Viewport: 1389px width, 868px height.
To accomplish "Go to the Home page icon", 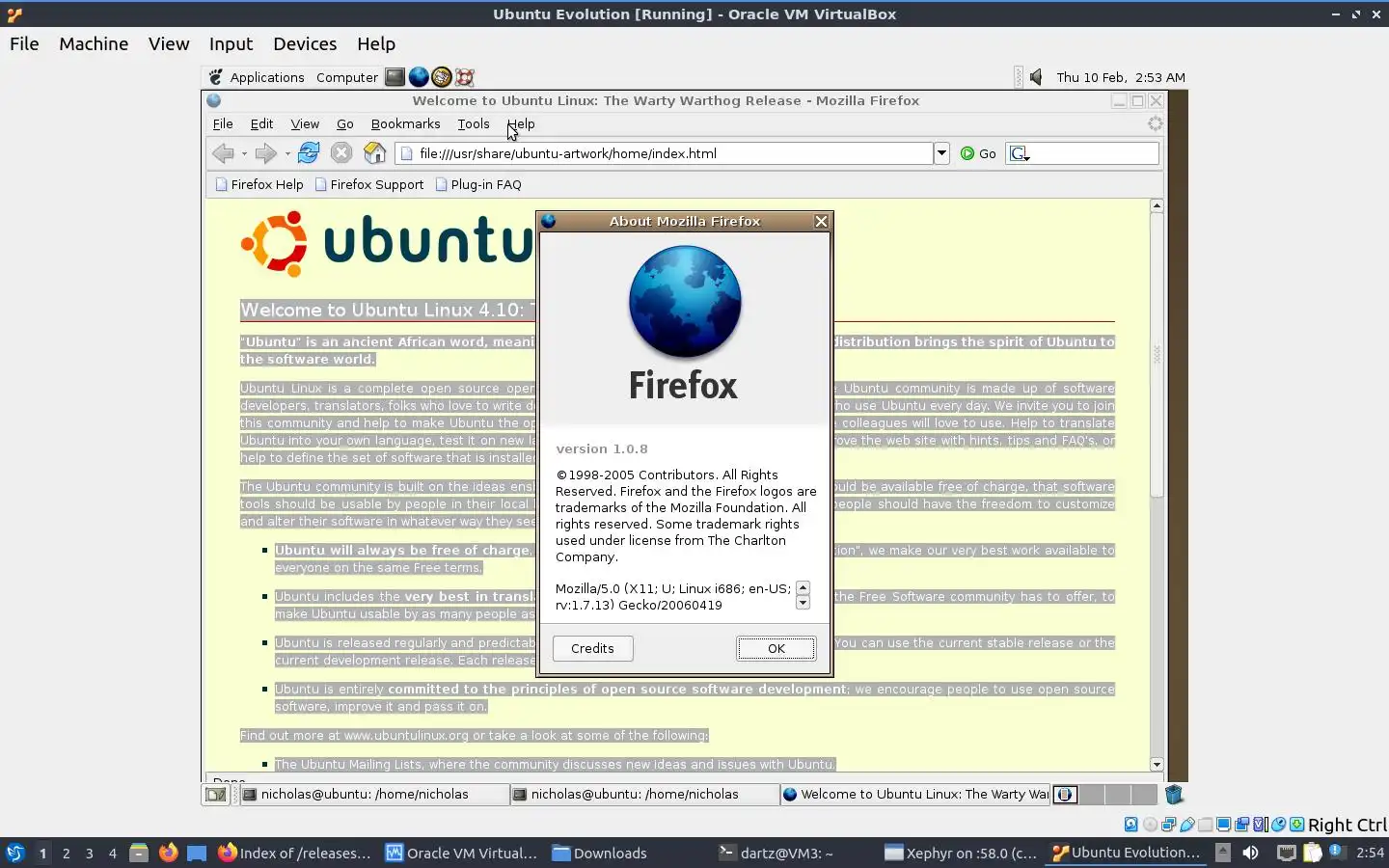I will point(374,152).
